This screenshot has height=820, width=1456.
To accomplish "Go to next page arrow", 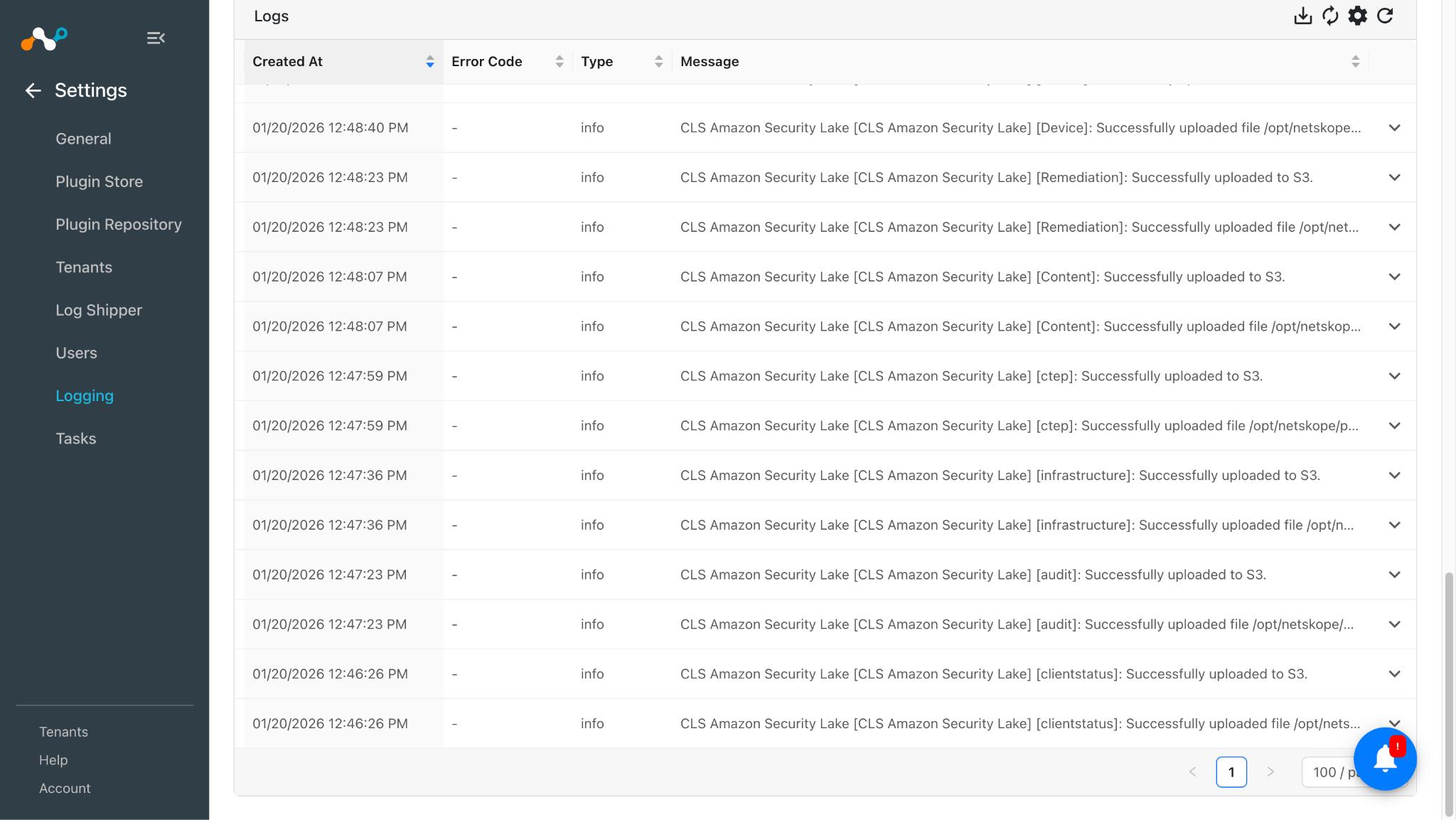I will (1270, 772).
